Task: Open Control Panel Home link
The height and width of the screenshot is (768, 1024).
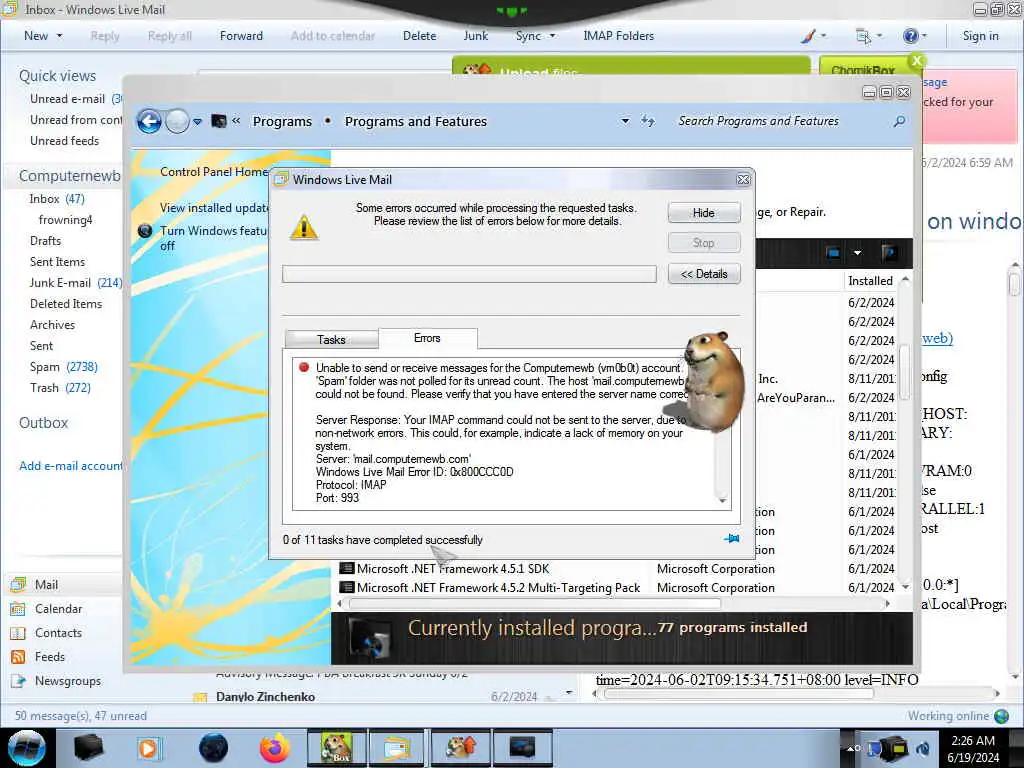Action: point(214,172)
